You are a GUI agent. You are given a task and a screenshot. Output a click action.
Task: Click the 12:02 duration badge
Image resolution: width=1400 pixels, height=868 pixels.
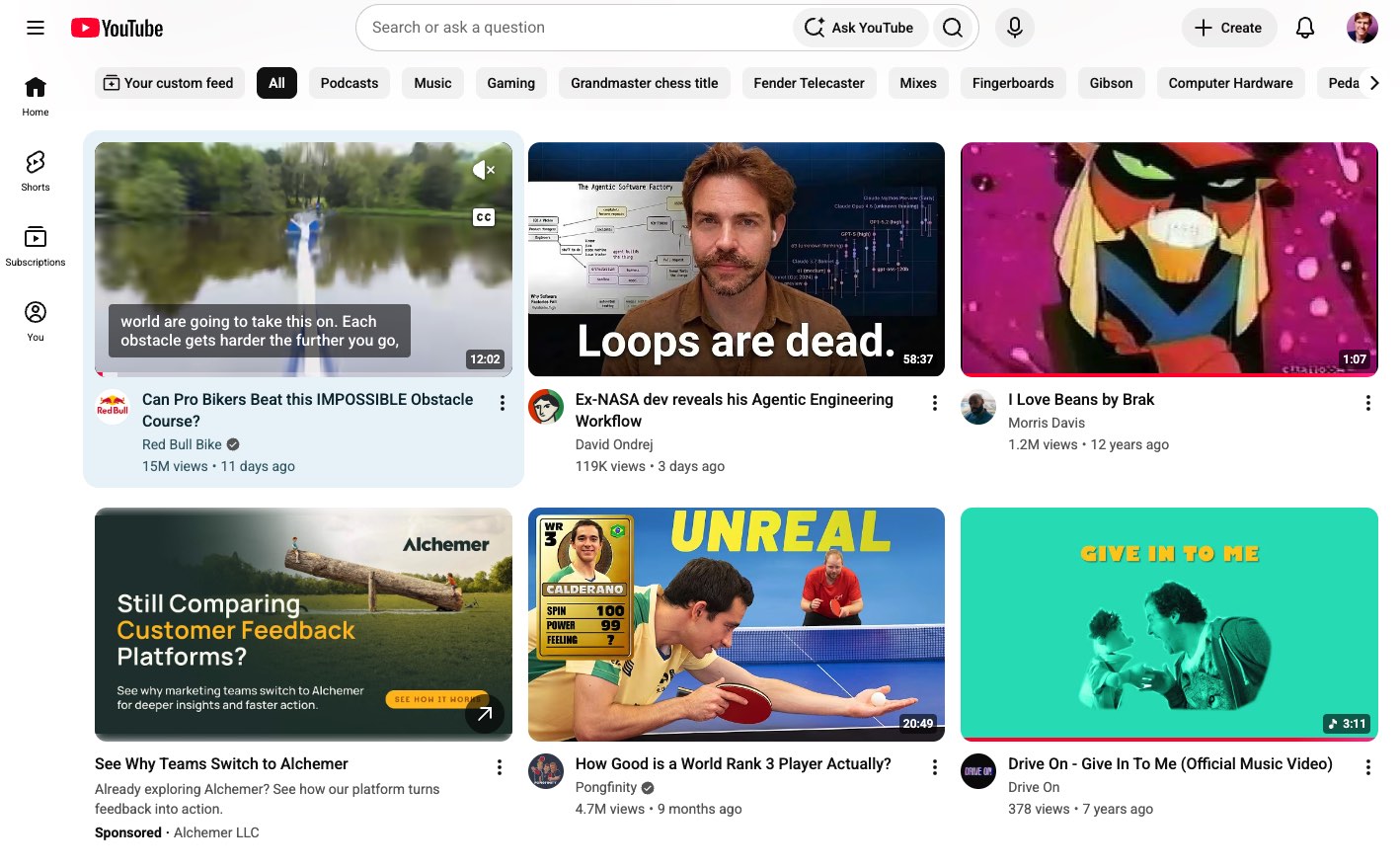coord(485,359)
